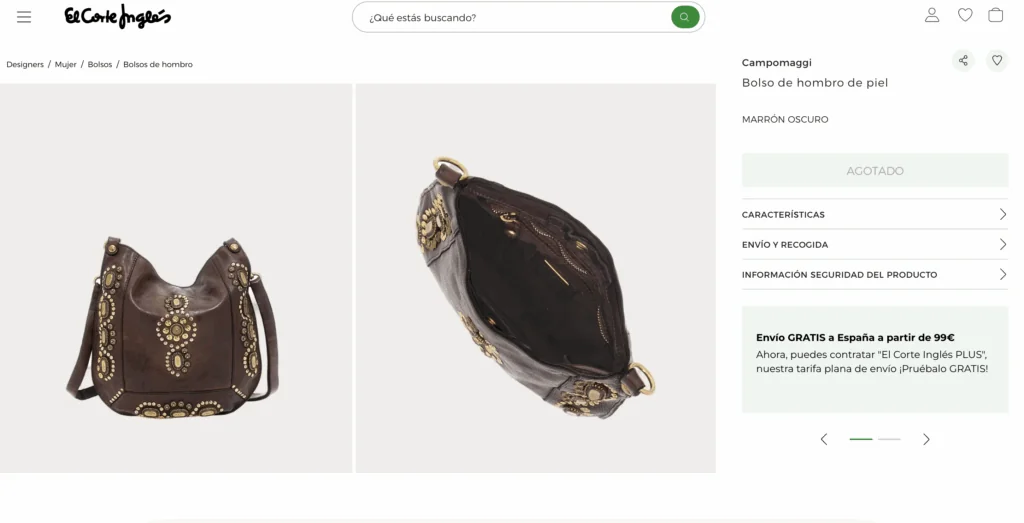Open the user account icon
The width and height of the screenshot is (1024, 523).
(x=932, y=15)
